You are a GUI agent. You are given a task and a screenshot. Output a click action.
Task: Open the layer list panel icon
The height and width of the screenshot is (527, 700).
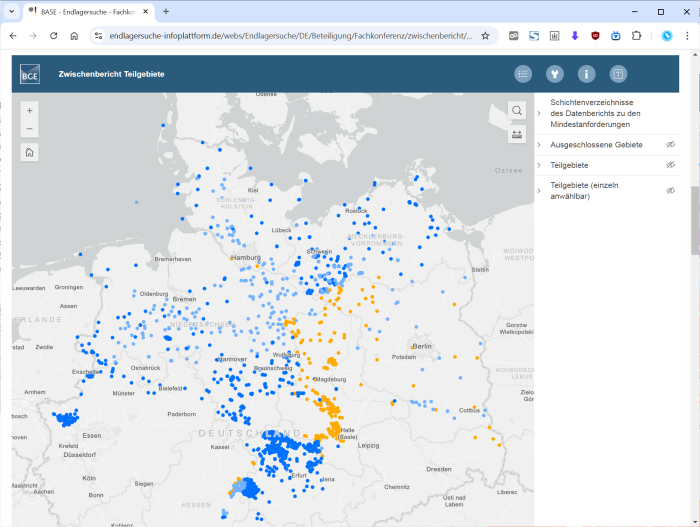click(x=523, y=74)
